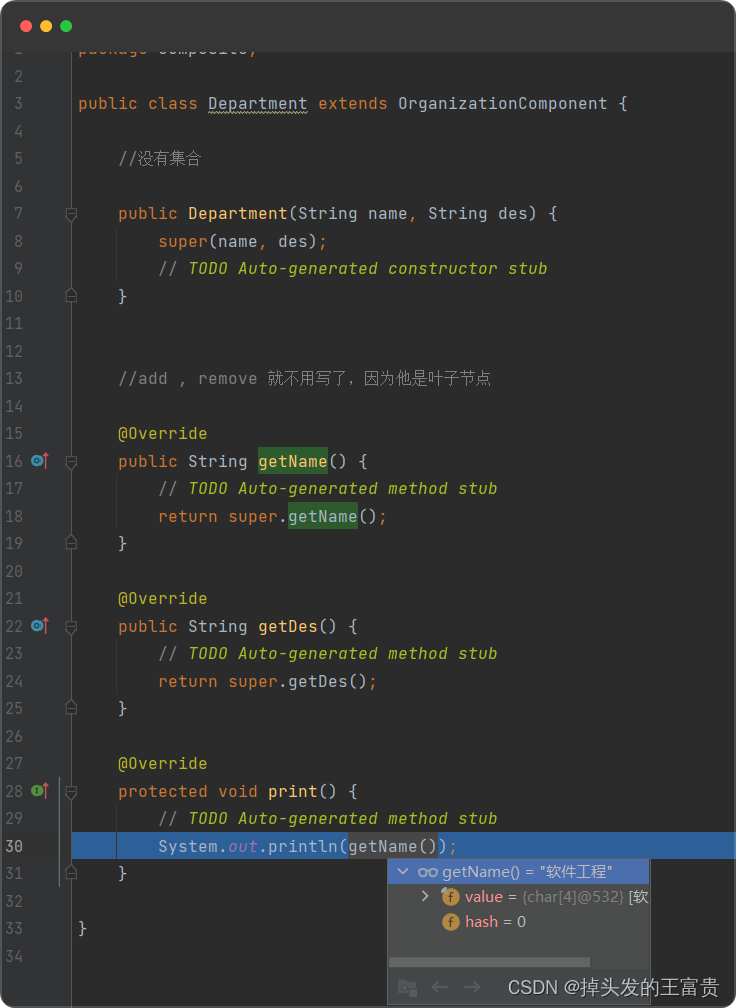Fold the print() method at line 28
Image resolution: width=736 pixels, height=1008 pixels.
click(x=71, y=792)
